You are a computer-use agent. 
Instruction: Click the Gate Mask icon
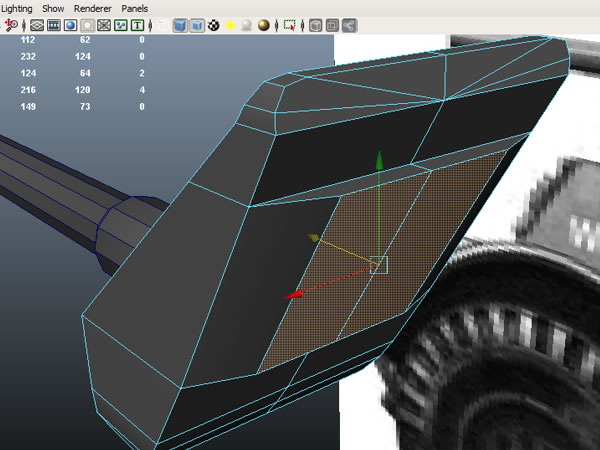pyautogui.click(x=87, y=25)
